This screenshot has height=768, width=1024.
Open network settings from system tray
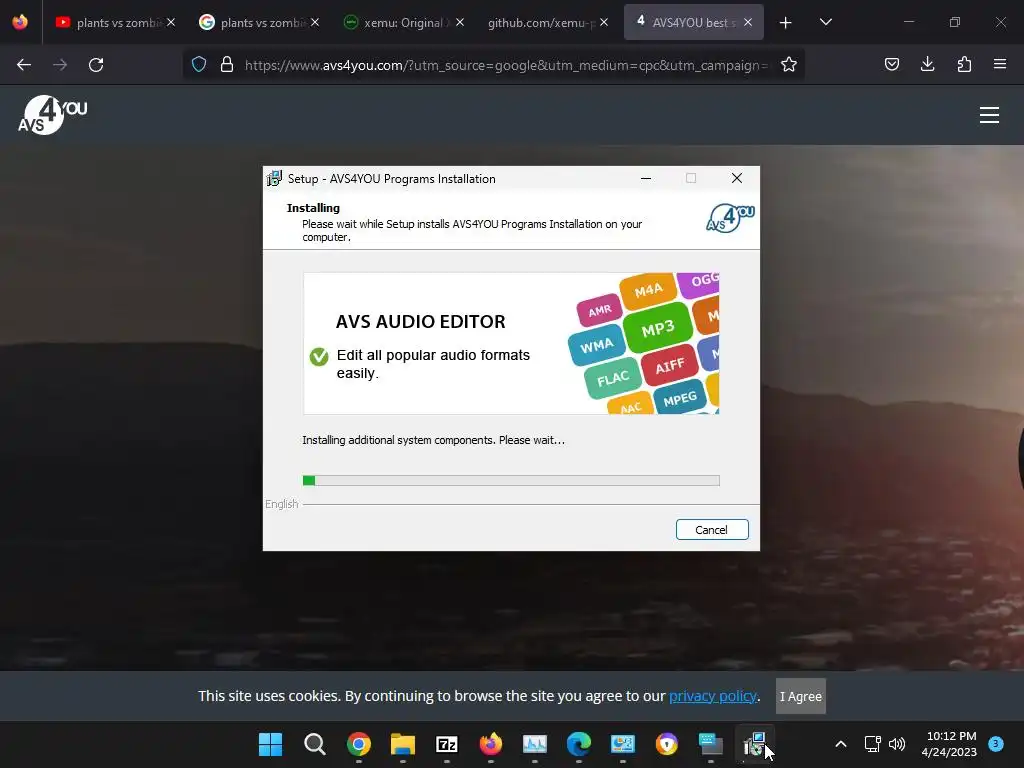[x=873, y=744]
